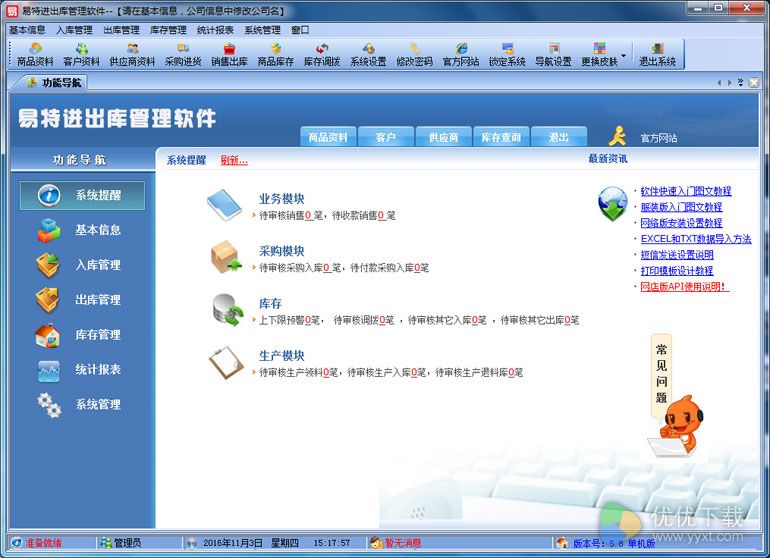
Task: Click the 商品资料 banner tab
Action: pos(328,137)
